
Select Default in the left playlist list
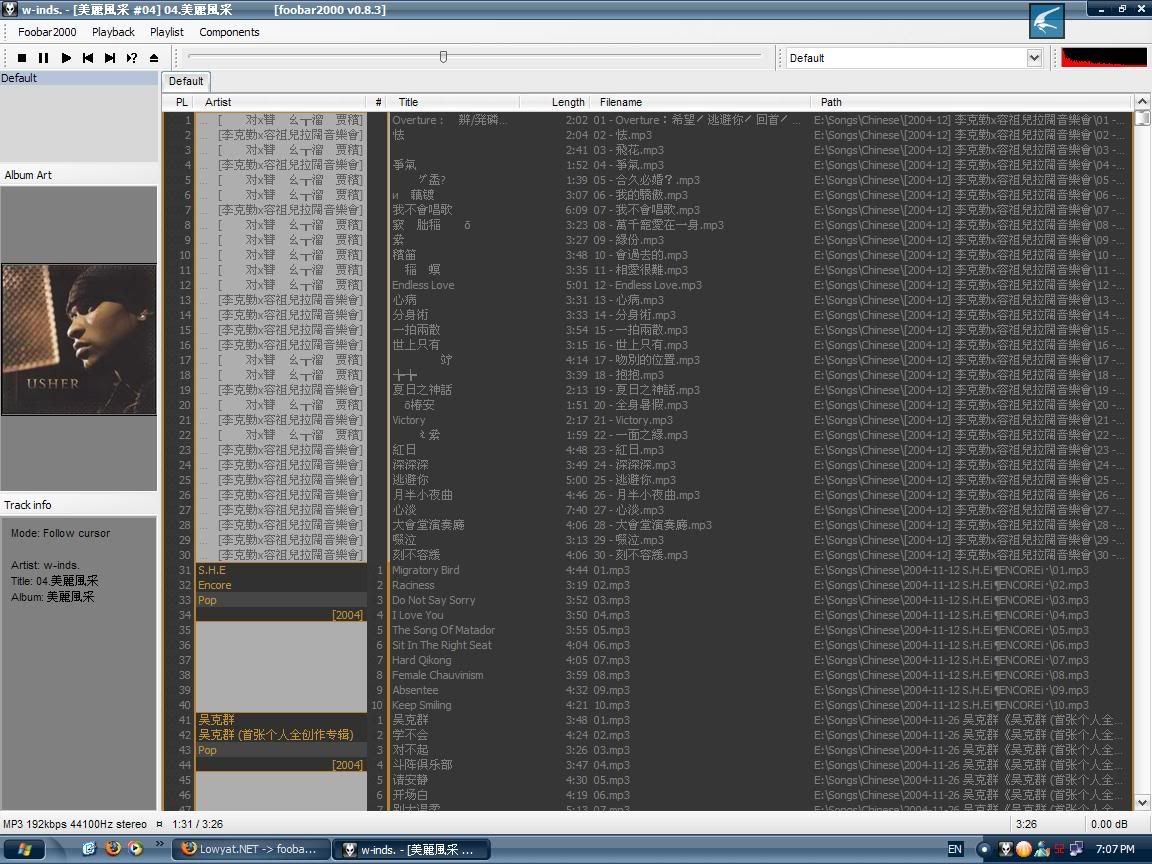point(79,78)
